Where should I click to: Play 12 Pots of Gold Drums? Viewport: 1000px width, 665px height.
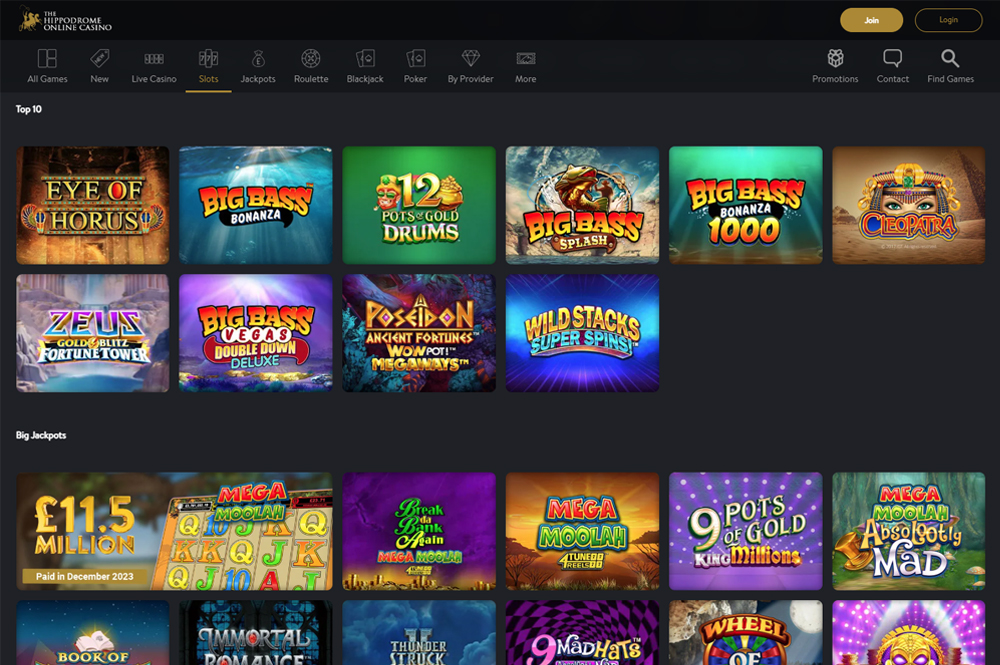click(x=419, y=205)
